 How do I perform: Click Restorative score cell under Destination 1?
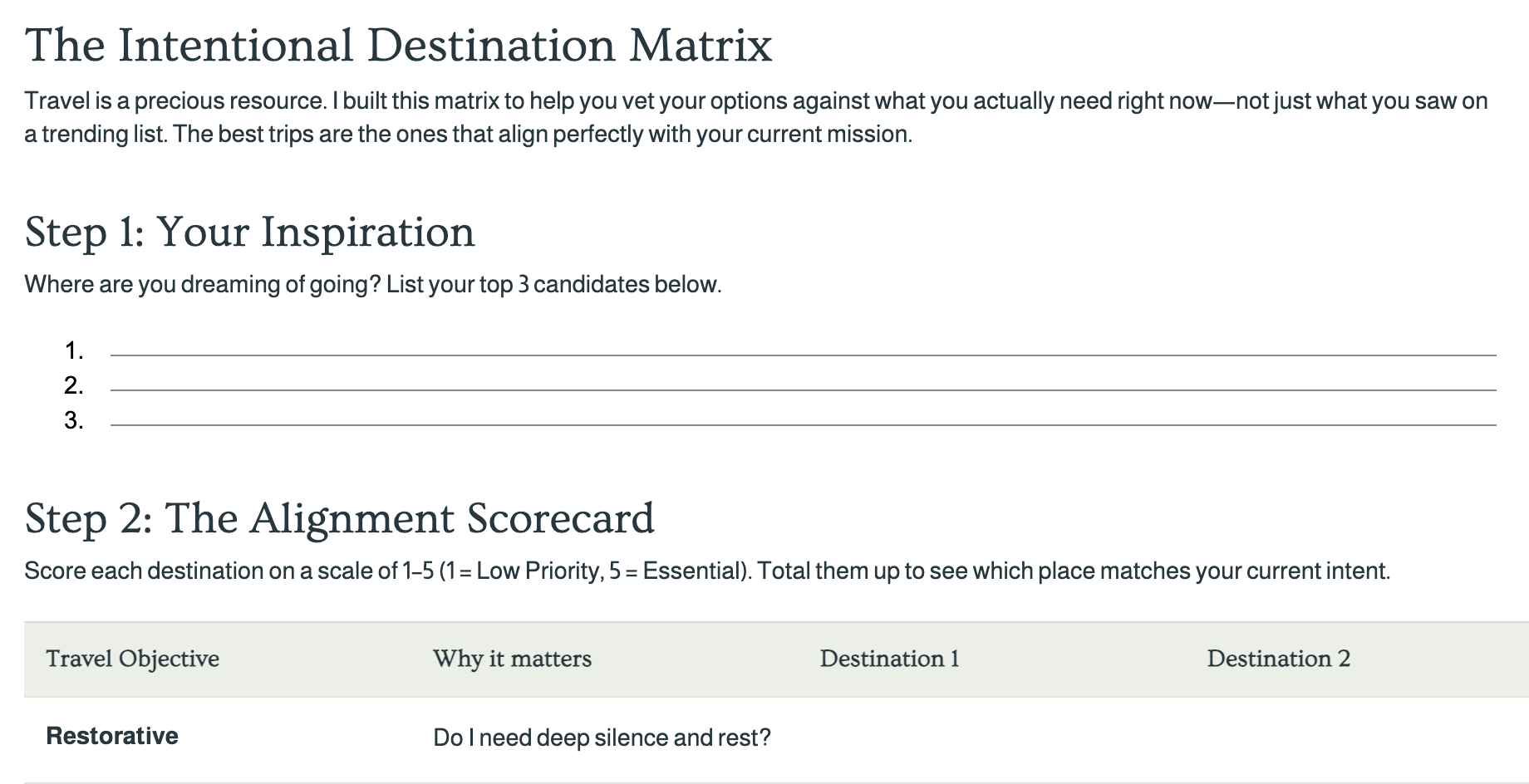(992, 739)
